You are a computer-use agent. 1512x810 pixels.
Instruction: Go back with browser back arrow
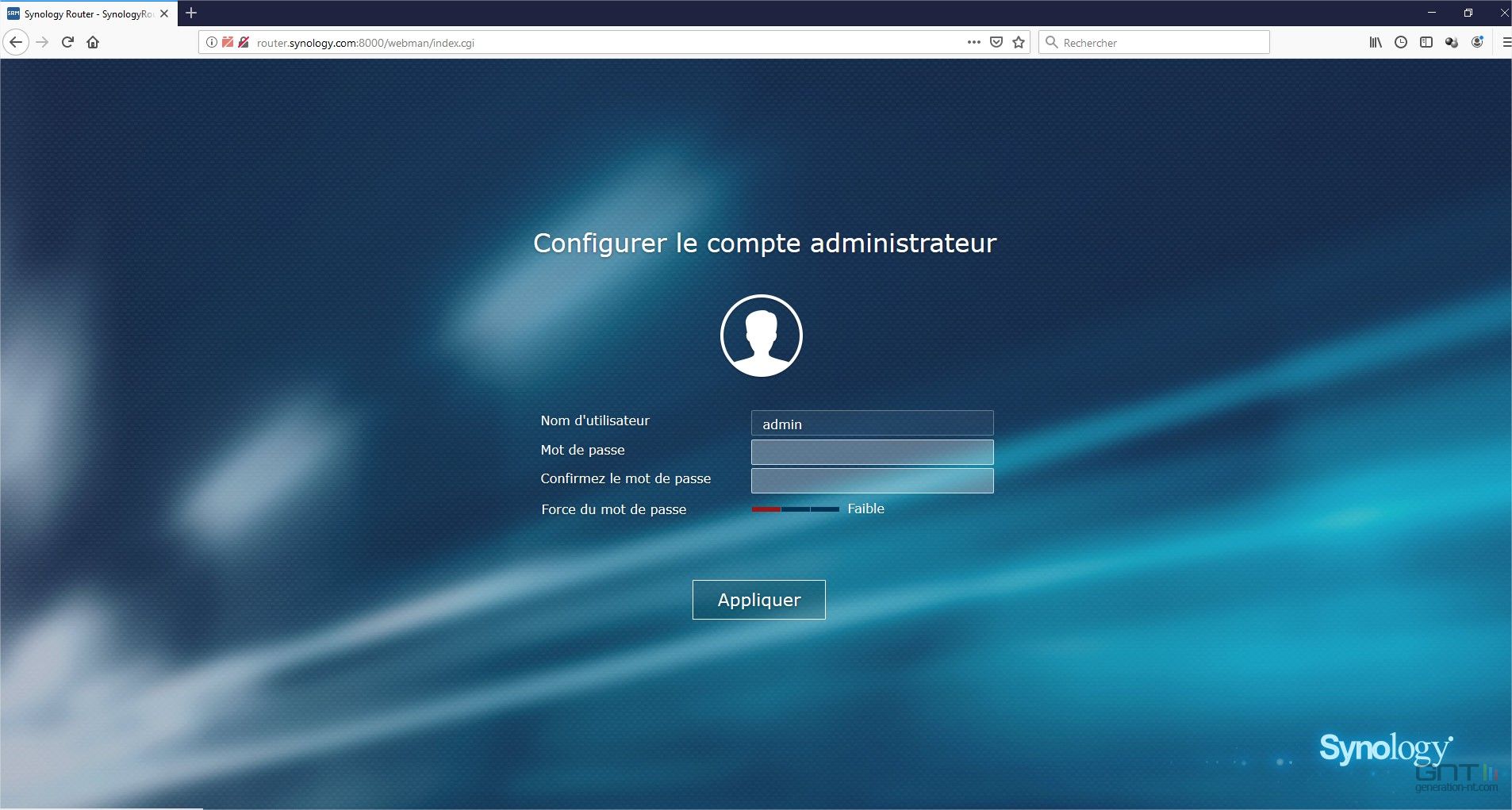[x=16, y=42]
